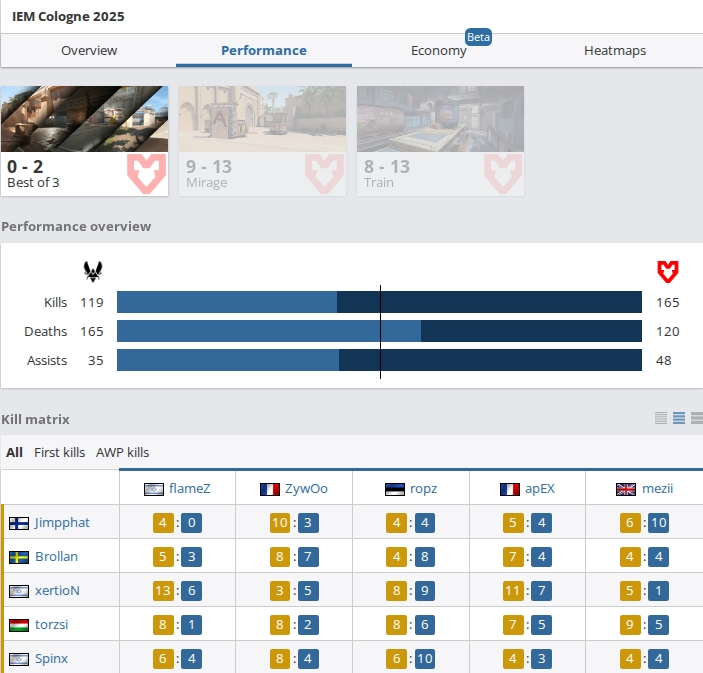Select the large kill matrix layout icon
703x673 pixels.
[x=697, y=418]
